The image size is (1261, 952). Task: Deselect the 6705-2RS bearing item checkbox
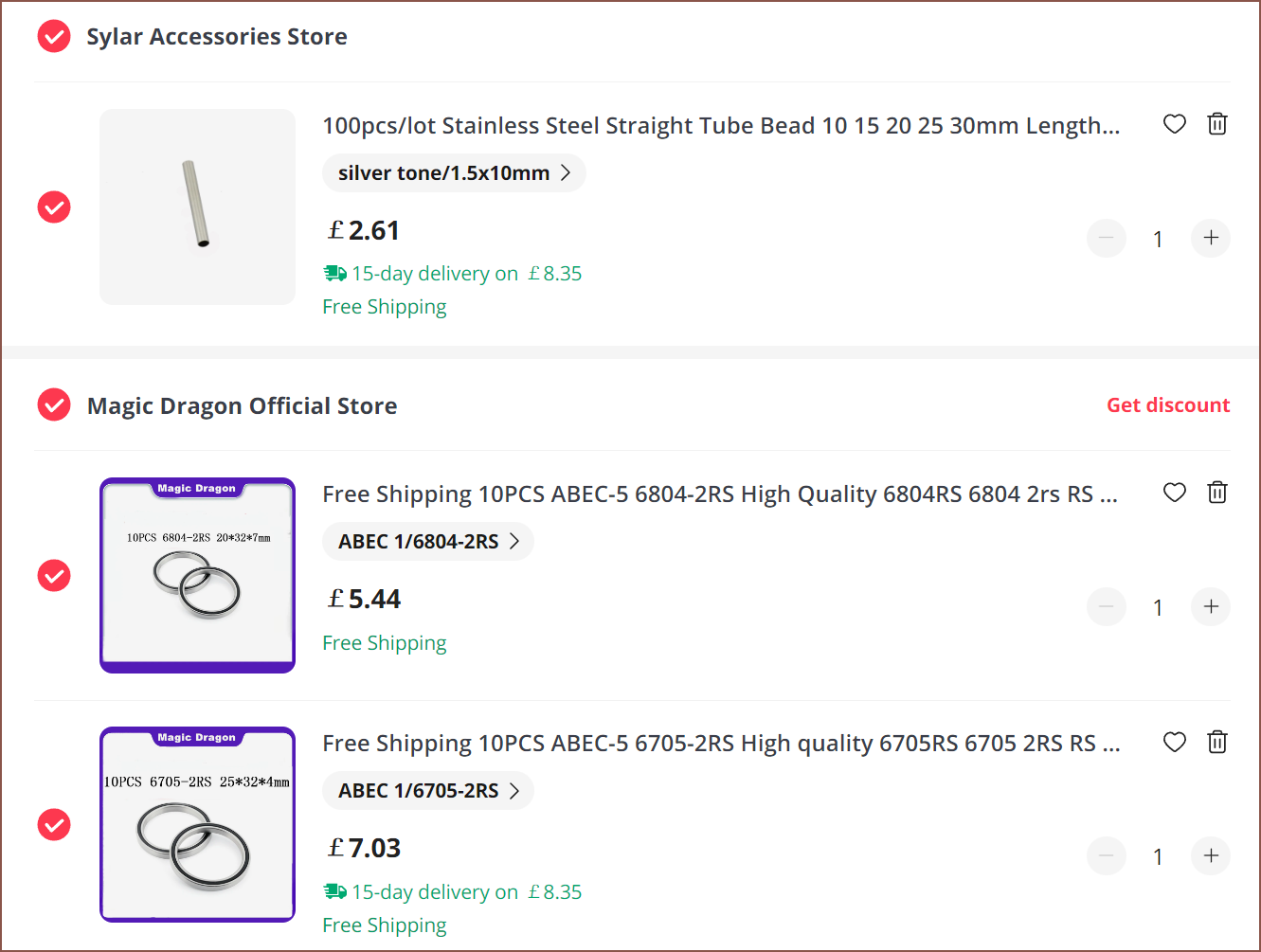[x=54, y=825]
